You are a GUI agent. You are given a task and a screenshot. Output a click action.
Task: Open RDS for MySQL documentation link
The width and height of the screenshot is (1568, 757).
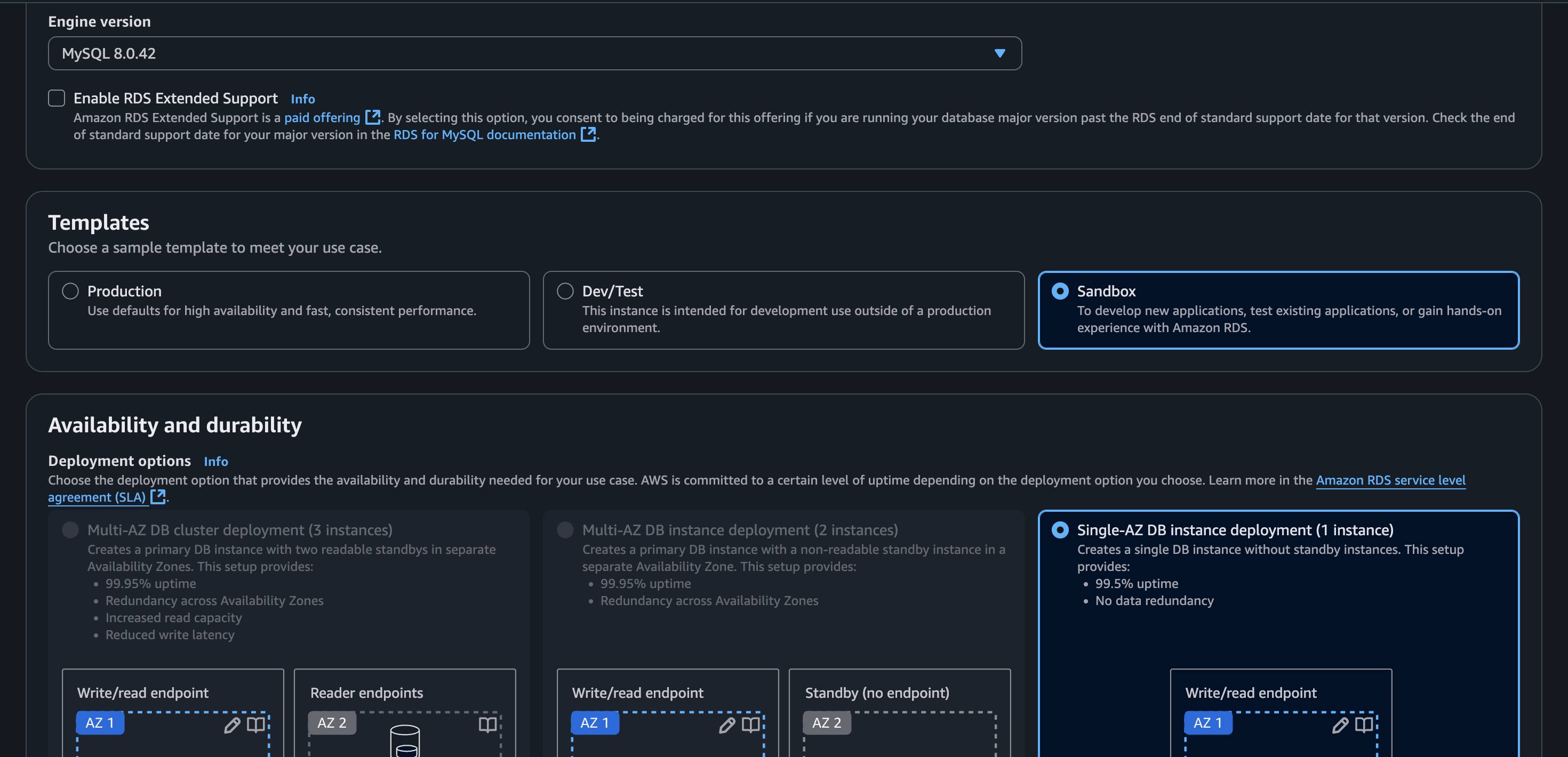coord(484,134)
